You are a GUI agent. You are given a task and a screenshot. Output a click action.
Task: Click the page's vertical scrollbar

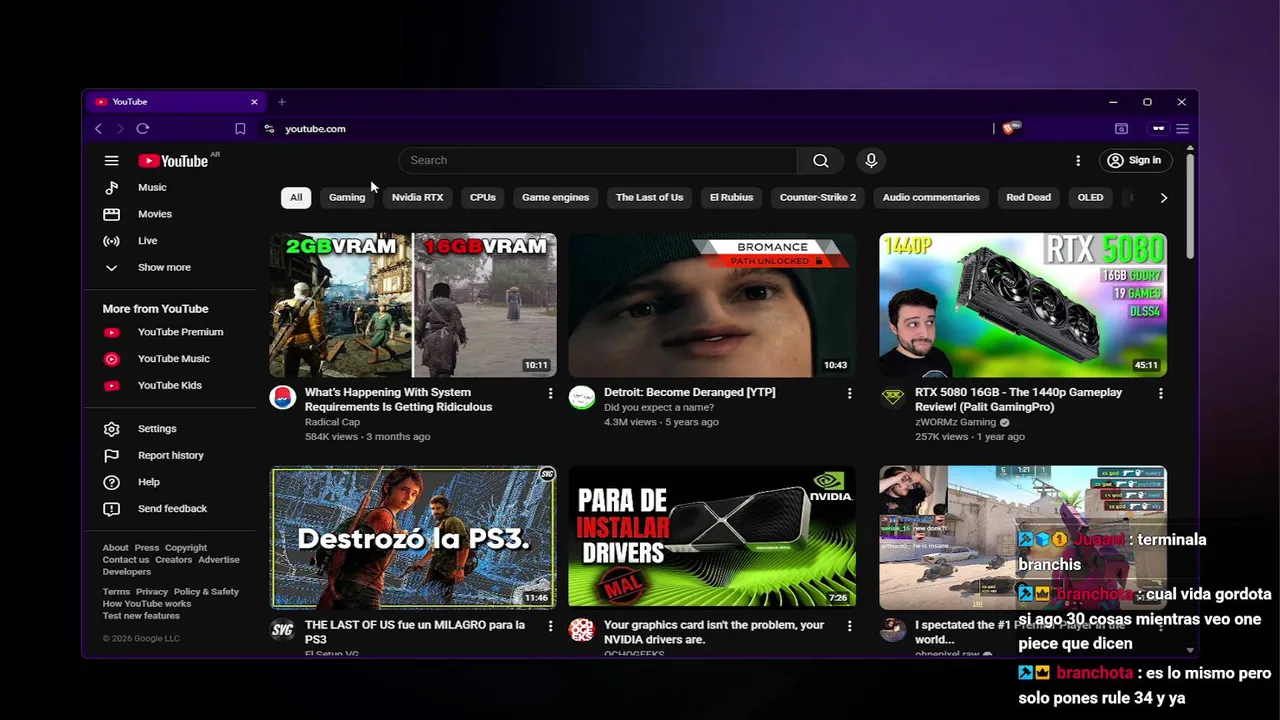pyautogui.click(x=1190, y=205)
